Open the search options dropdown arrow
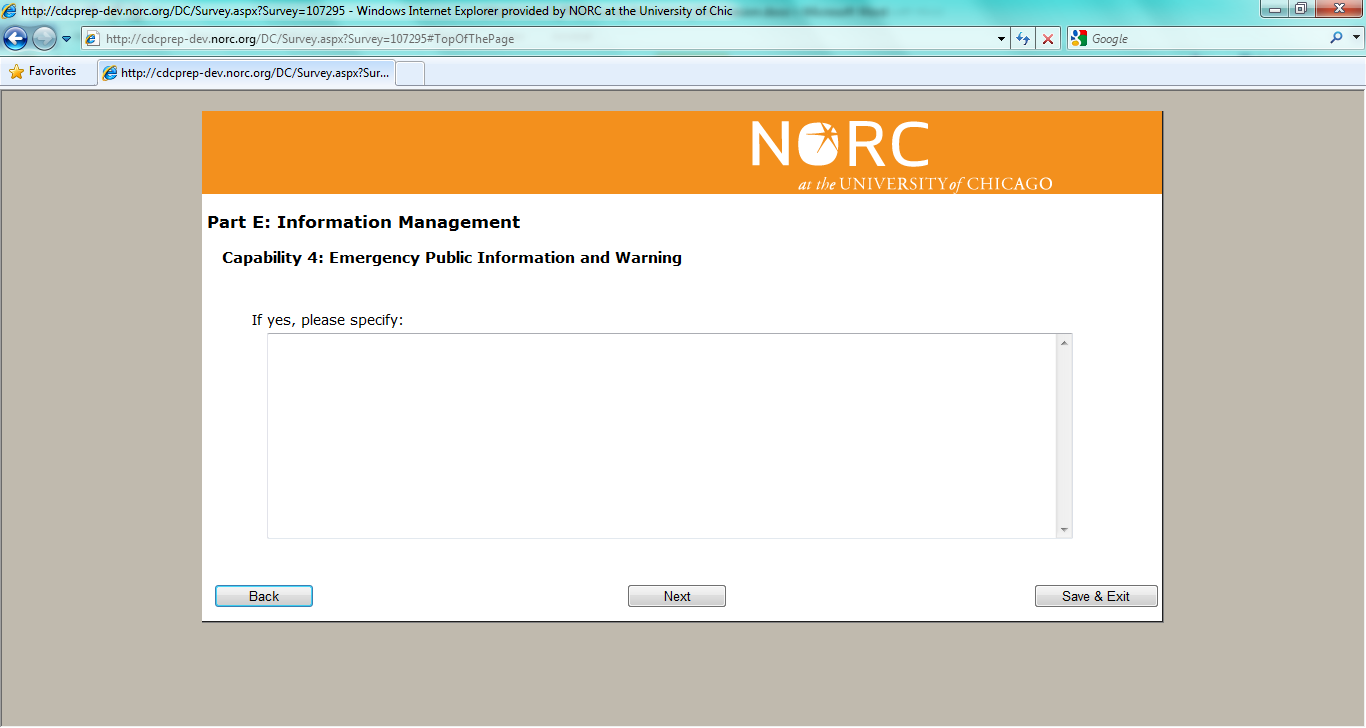The height and width of the screenshot is (728, 1366). click(1356, 39)
